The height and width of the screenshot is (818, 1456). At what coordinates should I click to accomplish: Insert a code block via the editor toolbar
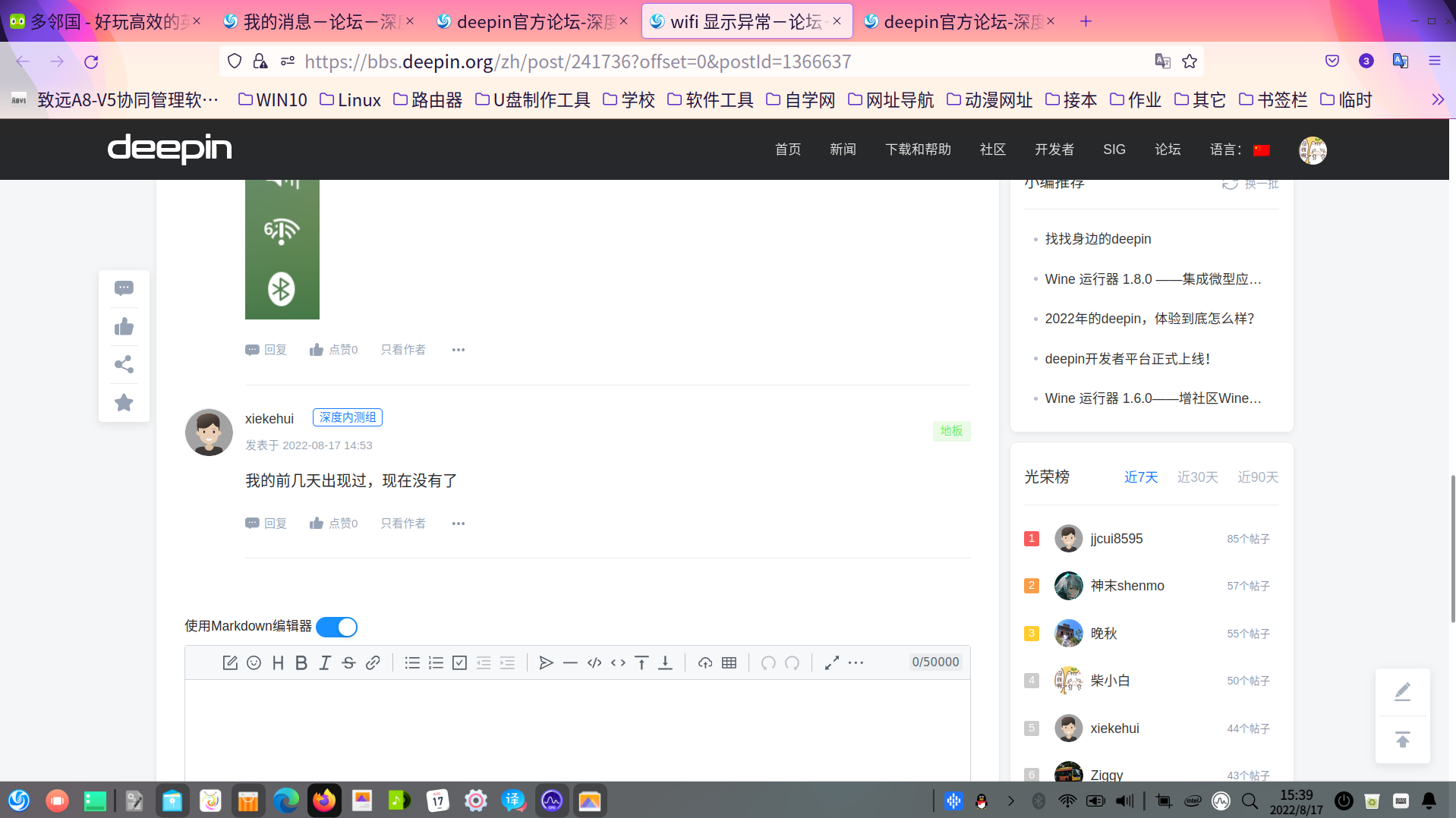click(x=594, y=662)
